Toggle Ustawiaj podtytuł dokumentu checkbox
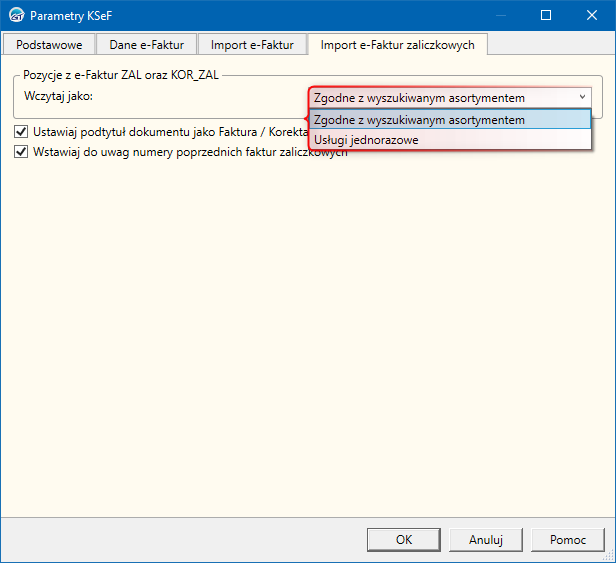 click(x=21, y=131)
